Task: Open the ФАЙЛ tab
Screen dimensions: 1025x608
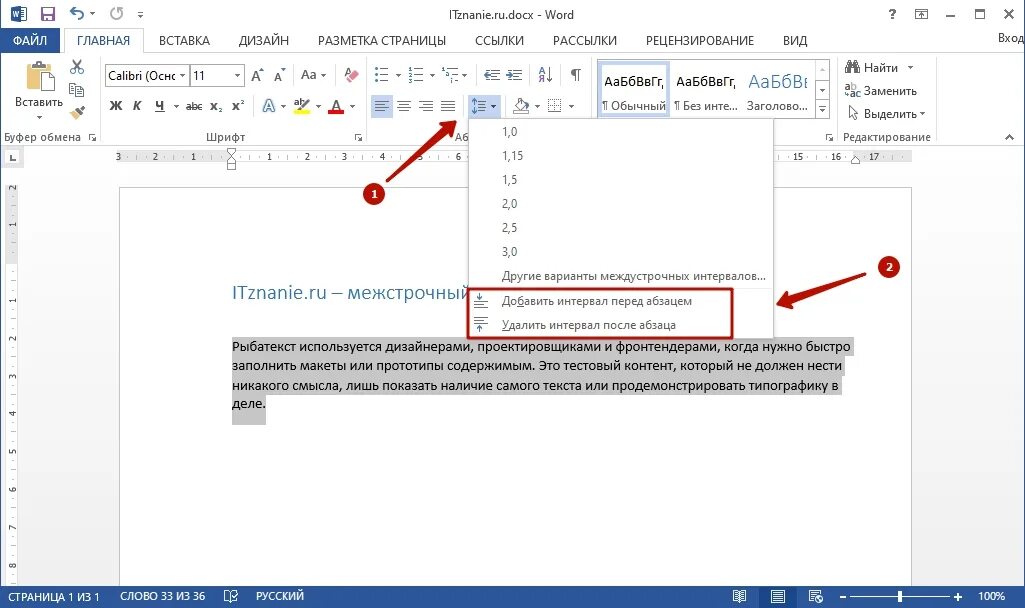Action: [30, 41]
